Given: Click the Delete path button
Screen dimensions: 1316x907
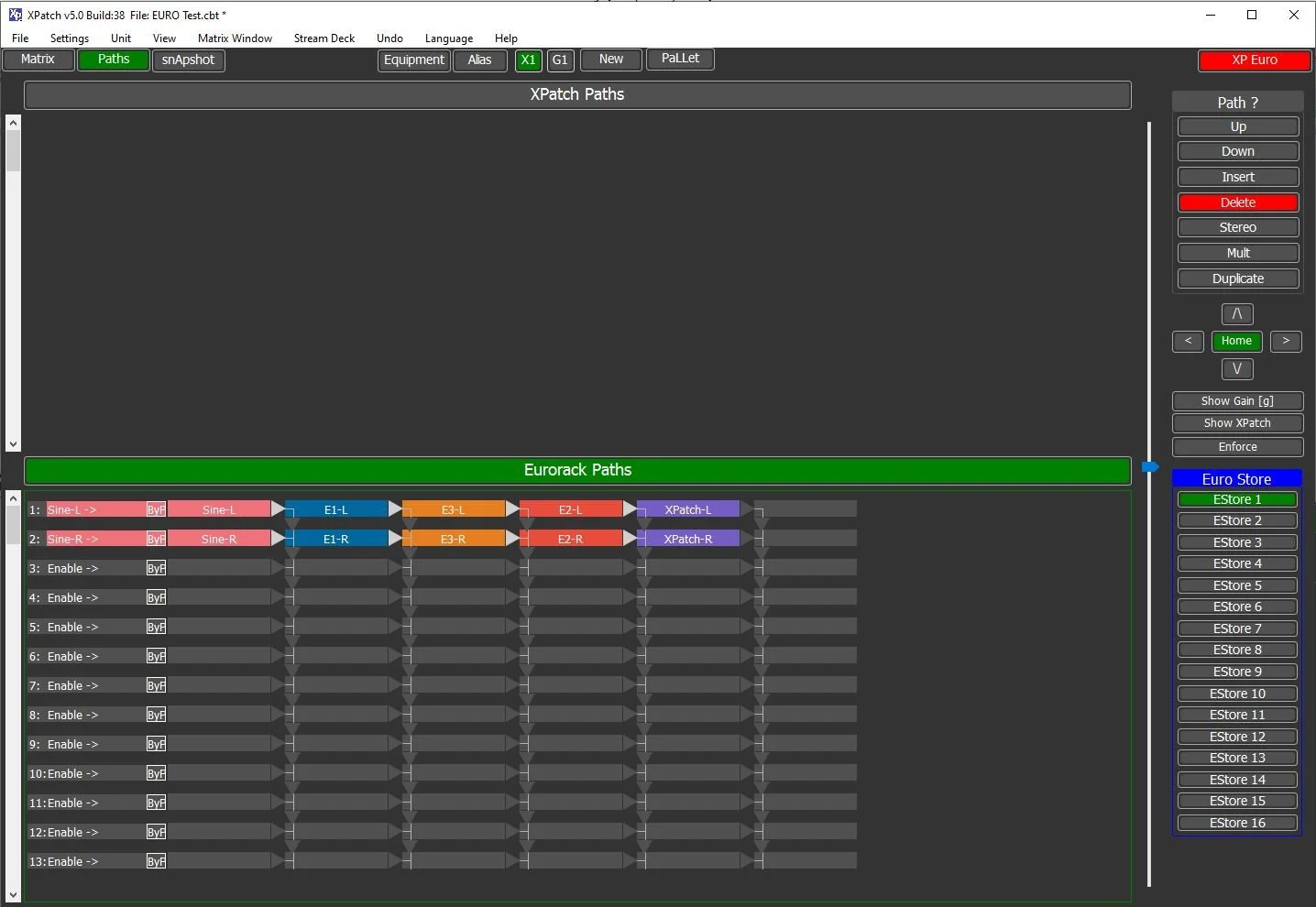Looking at the screenshot, I should (x=1238, y=202).
